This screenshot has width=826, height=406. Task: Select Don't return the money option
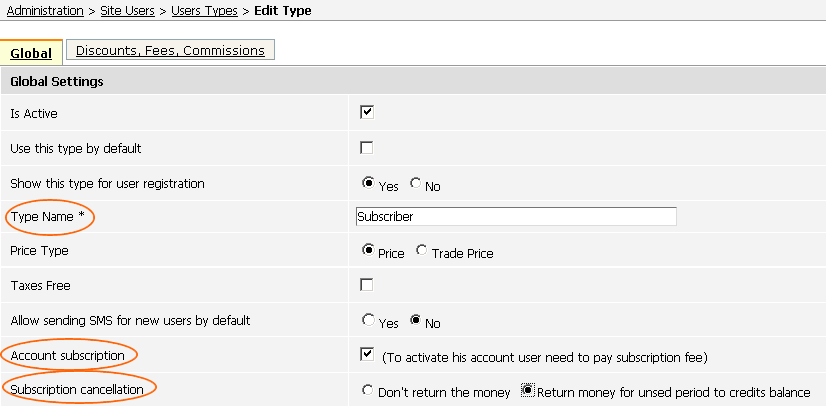367,390
